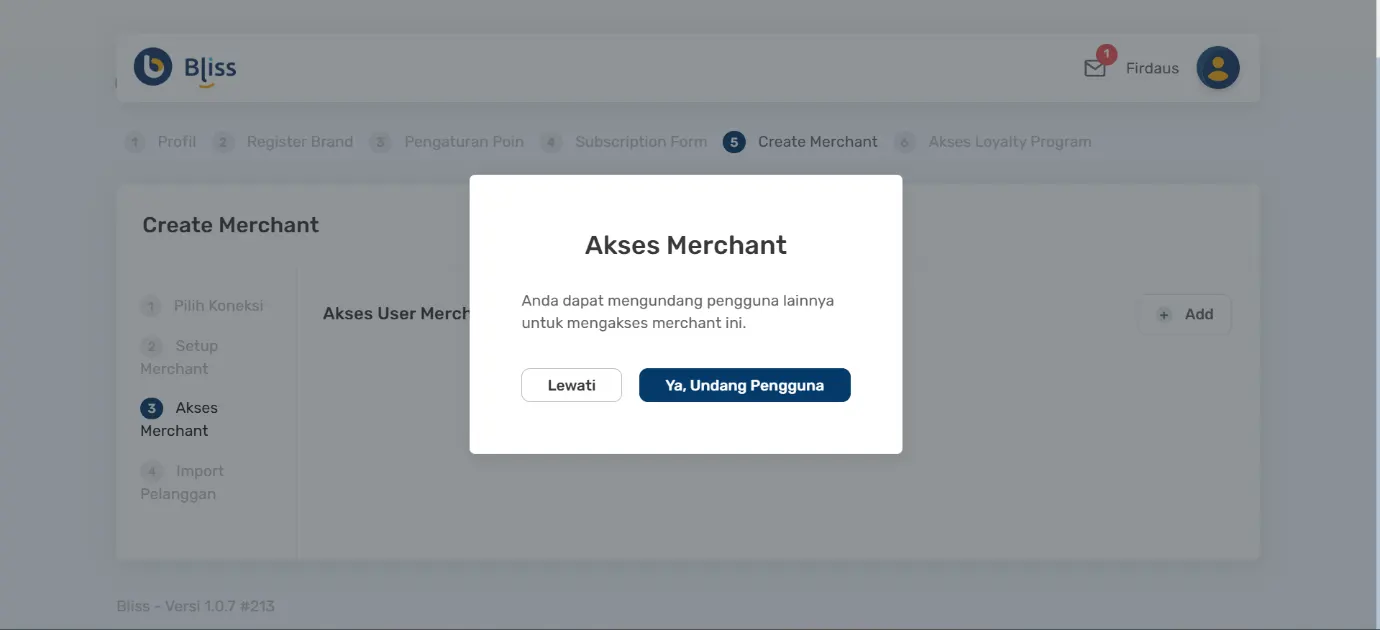The width and height of the screenshot is (1380, 630).
Task: Click the Bliss version text in the footer
Action: [x=194, y=606]
